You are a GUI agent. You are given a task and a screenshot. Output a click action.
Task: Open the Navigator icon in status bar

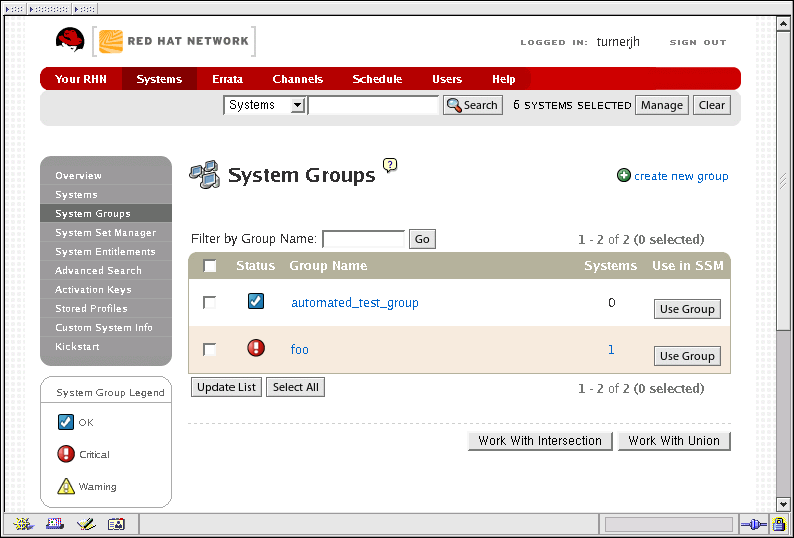[x=23, y=524]
